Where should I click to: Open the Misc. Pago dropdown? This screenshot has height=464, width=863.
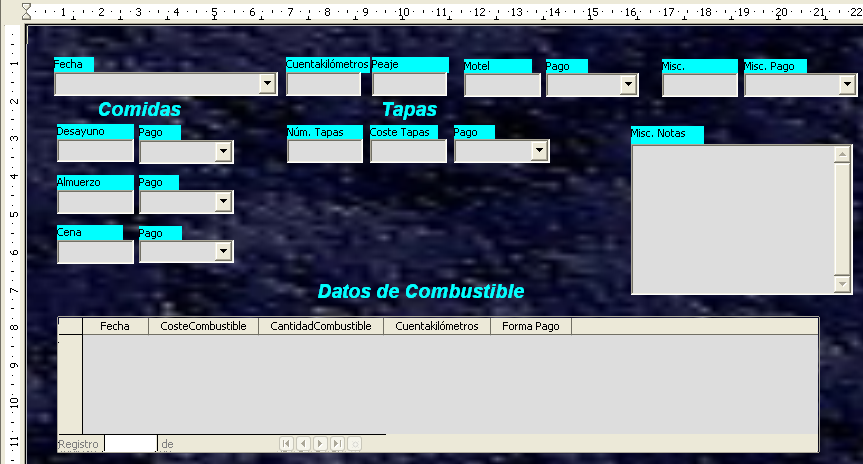click(x=846, y=85)
